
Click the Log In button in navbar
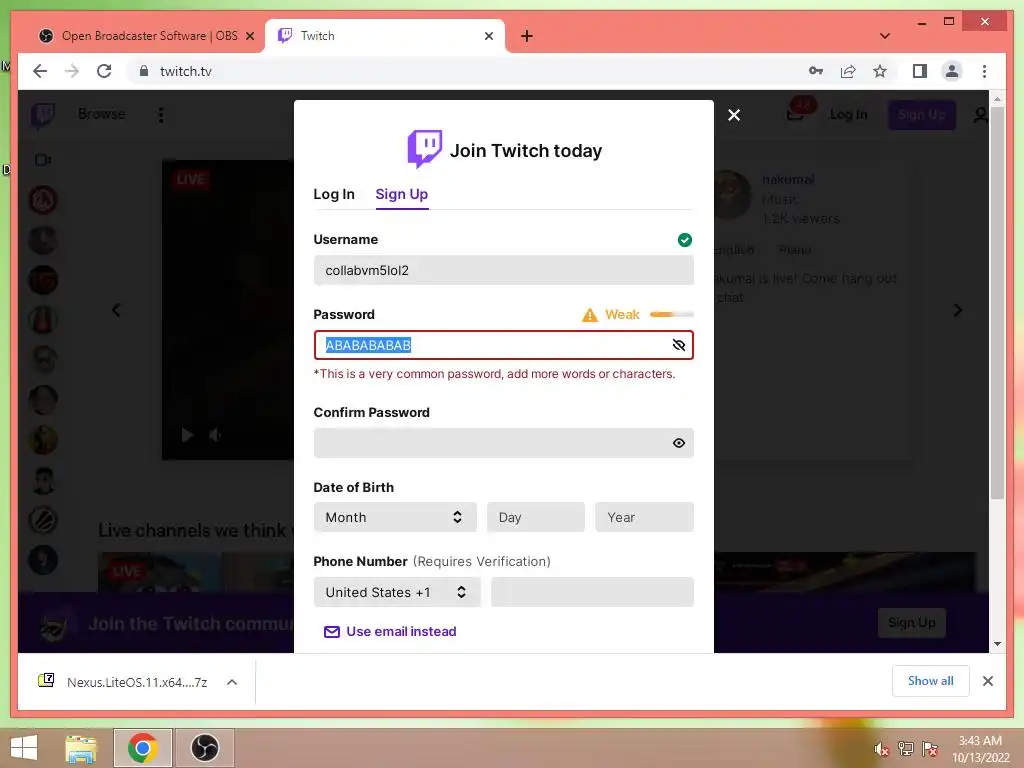[x=848, y=115]
